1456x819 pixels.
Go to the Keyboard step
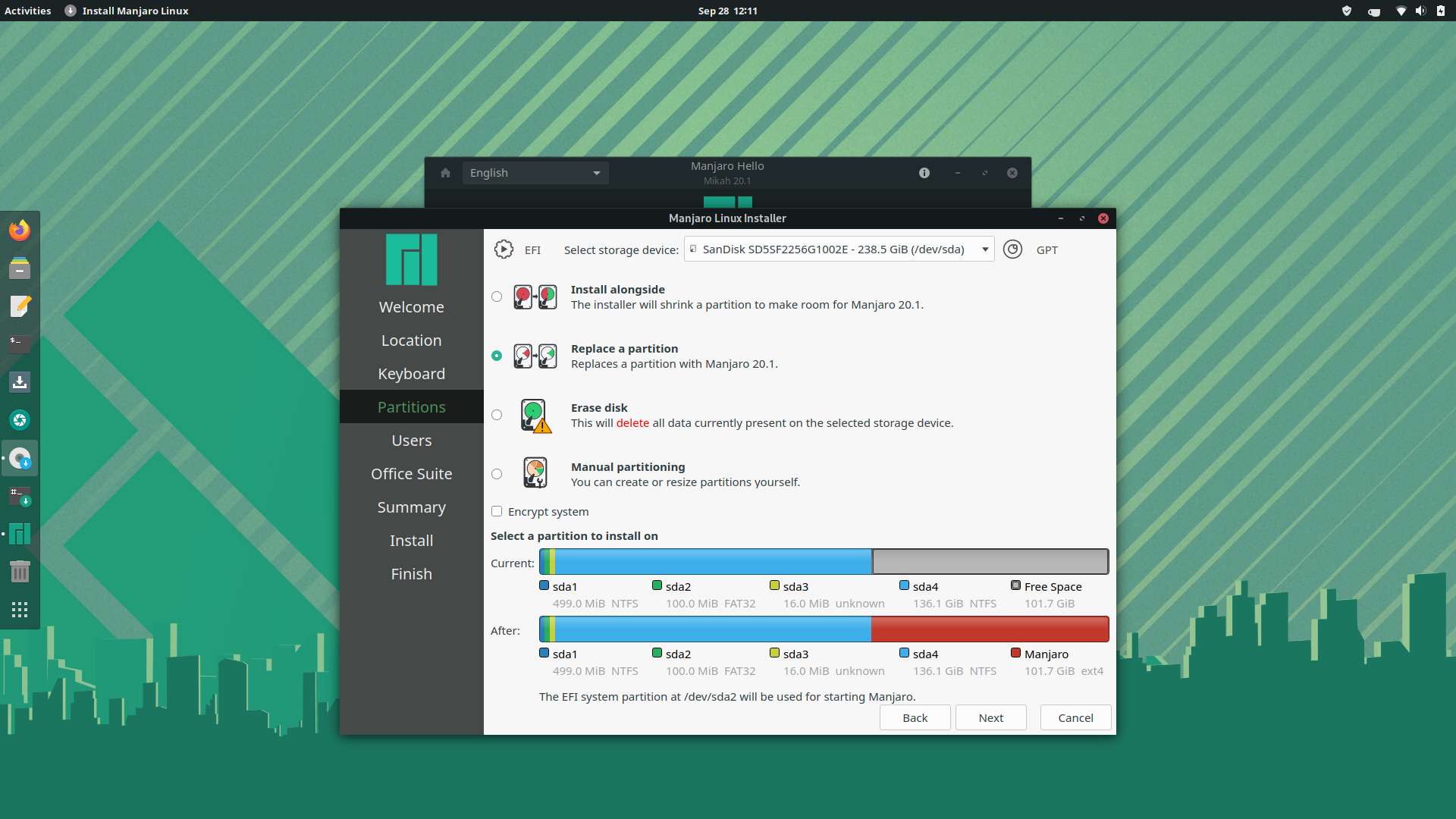(x=412, y=374)
